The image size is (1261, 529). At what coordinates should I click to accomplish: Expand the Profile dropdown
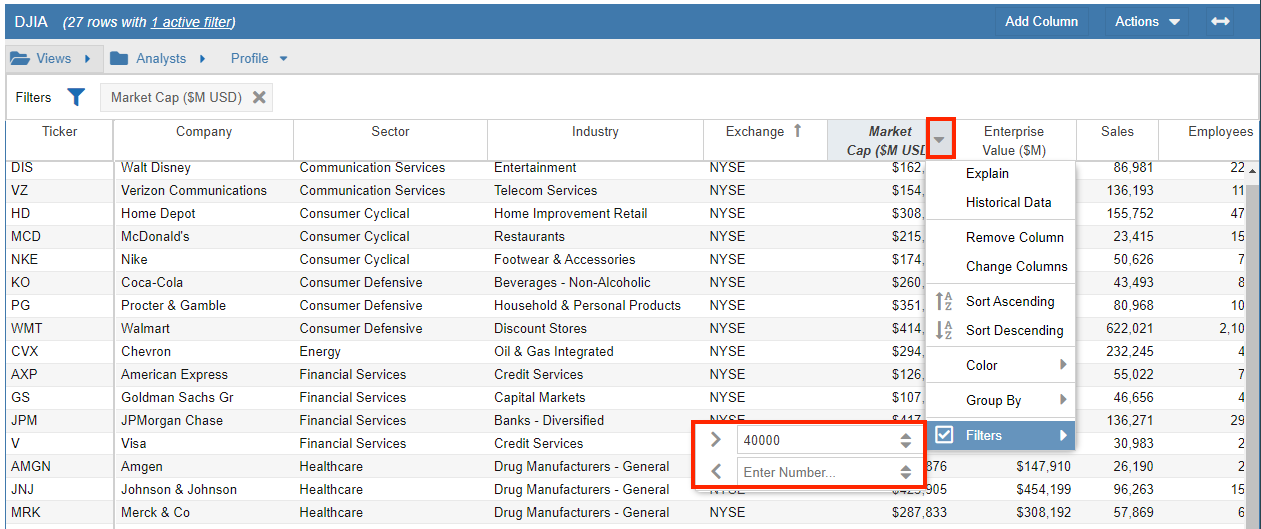click(x=259, y=59)
